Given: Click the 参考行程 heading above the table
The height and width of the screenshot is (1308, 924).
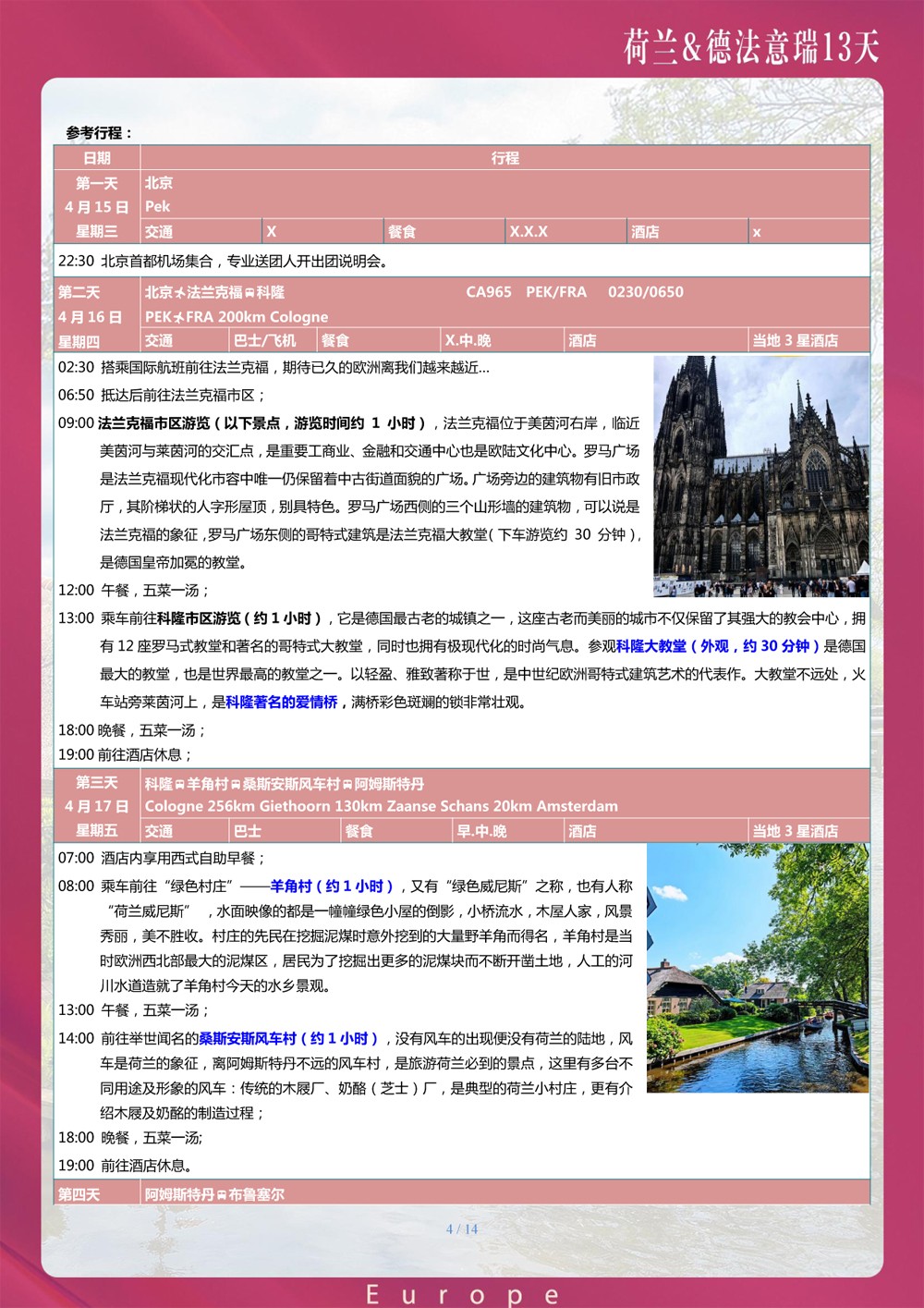Looking at the screenshot, I should [100, 133].
